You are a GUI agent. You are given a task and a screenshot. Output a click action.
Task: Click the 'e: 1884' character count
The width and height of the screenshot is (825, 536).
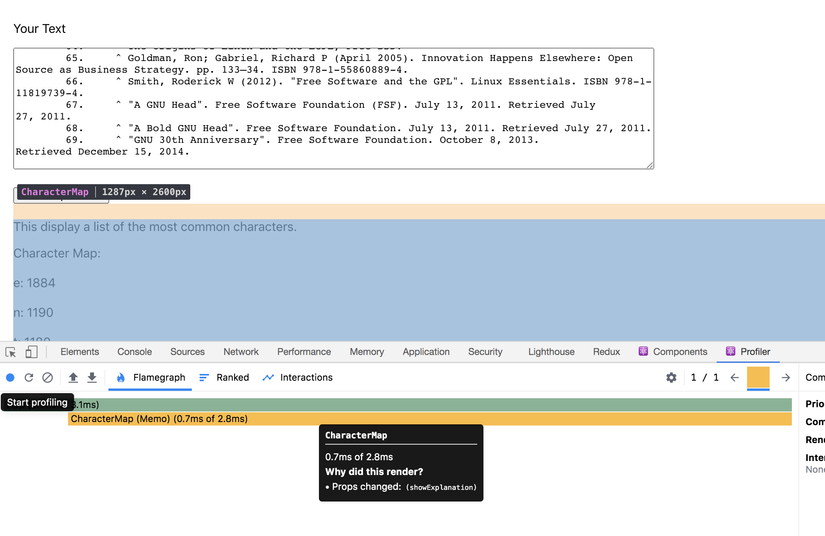coord(34,283)
